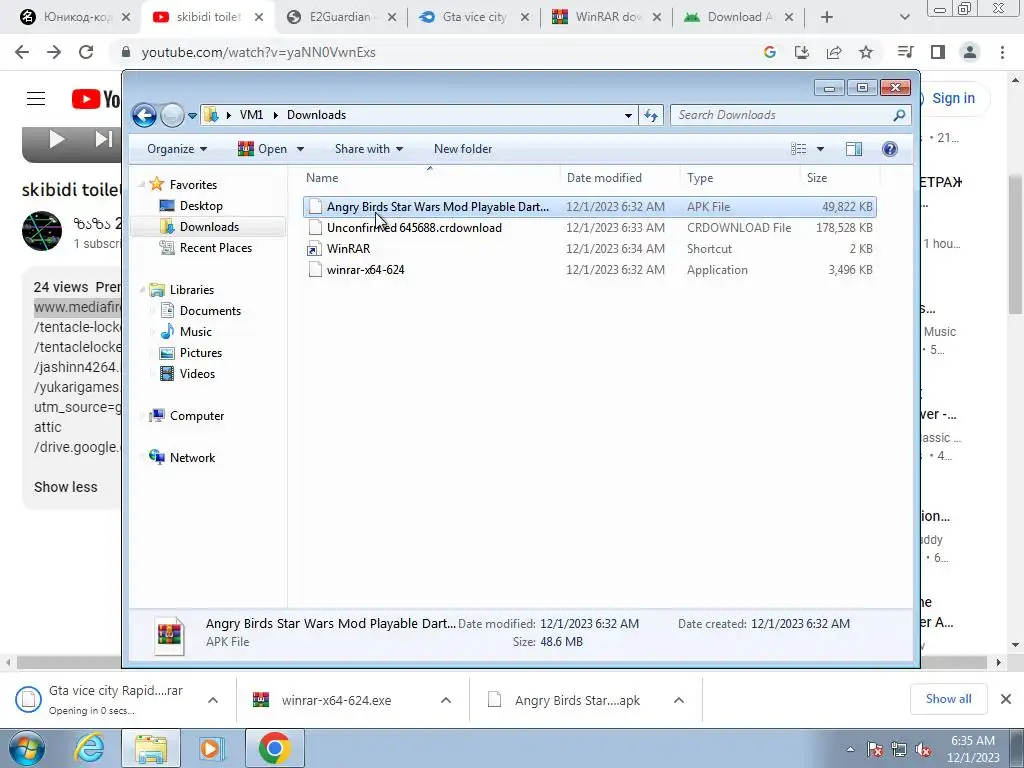
Task: Expand the Open with dropdown arrow
Action: click(300, 149)
